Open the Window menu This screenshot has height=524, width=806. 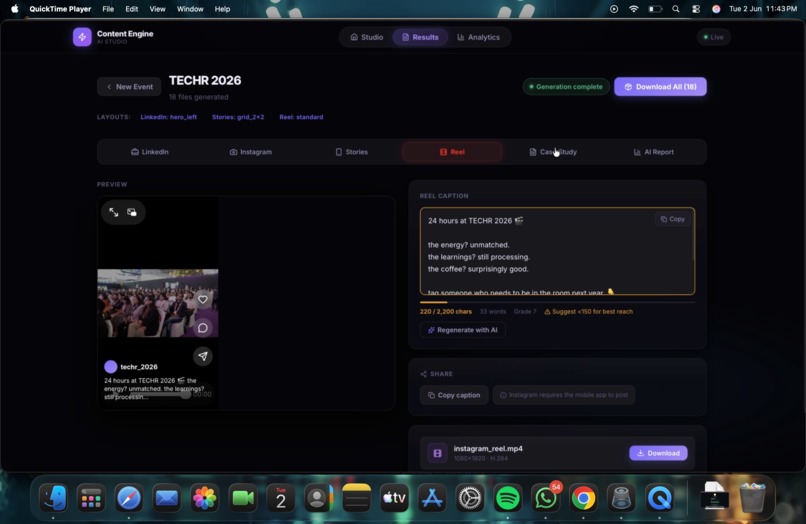(x=190, y=9)
